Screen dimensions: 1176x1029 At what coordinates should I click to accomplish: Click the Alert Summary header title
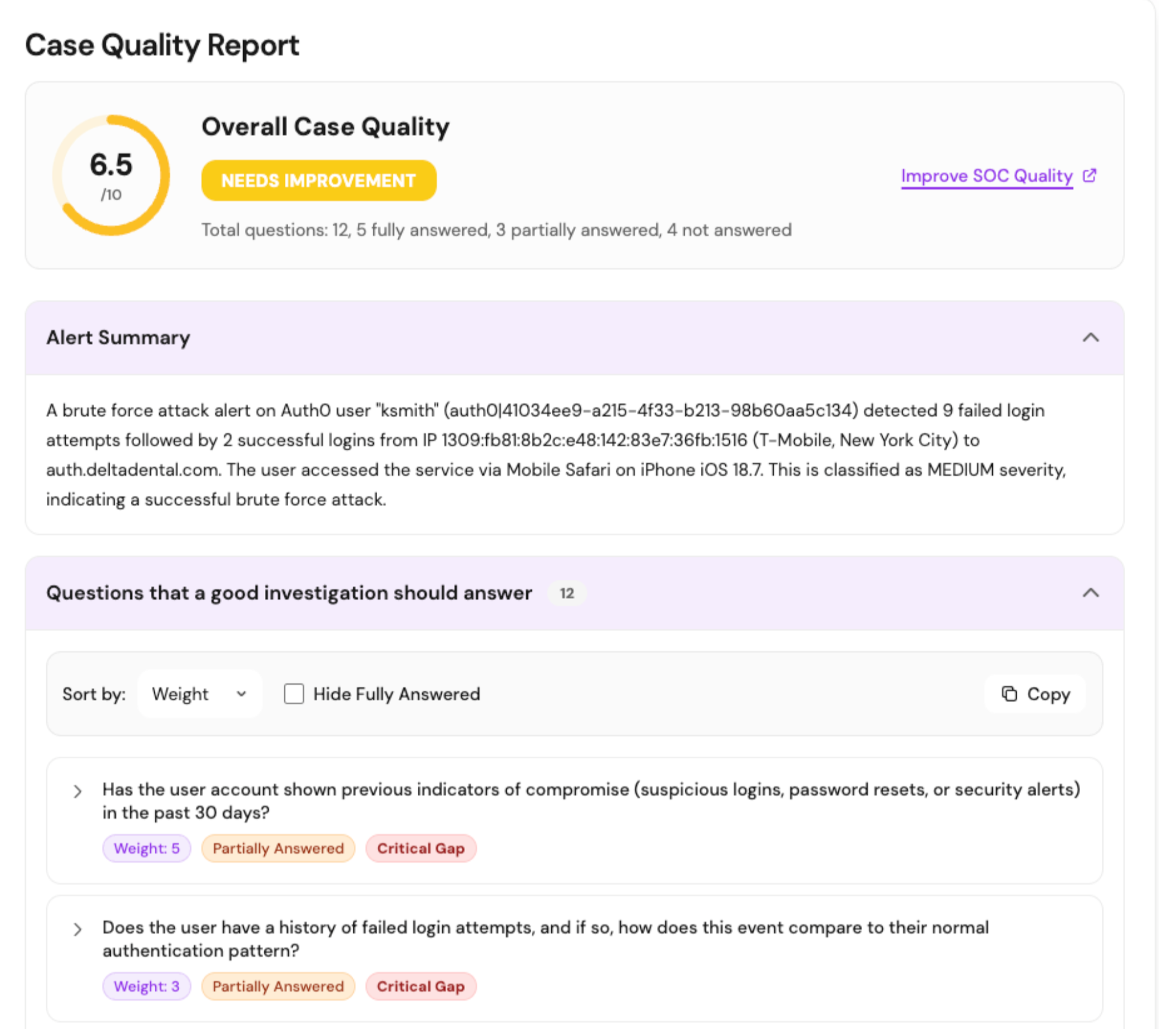tap(118, 337)
